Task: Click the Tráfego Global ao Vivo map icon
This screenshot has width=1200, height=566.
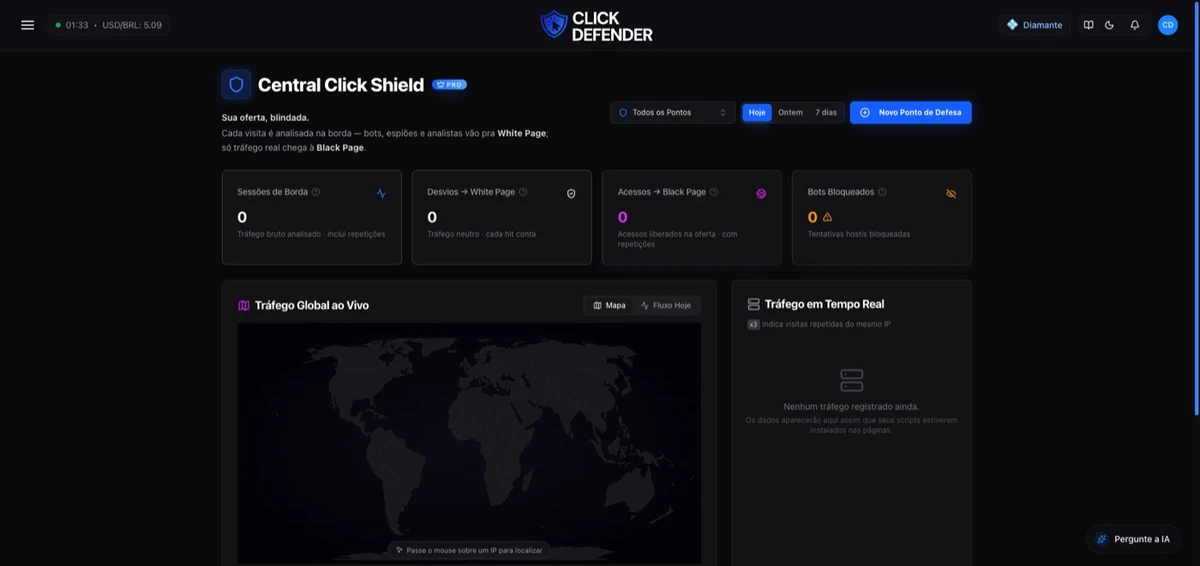Action: pos(243,306)
